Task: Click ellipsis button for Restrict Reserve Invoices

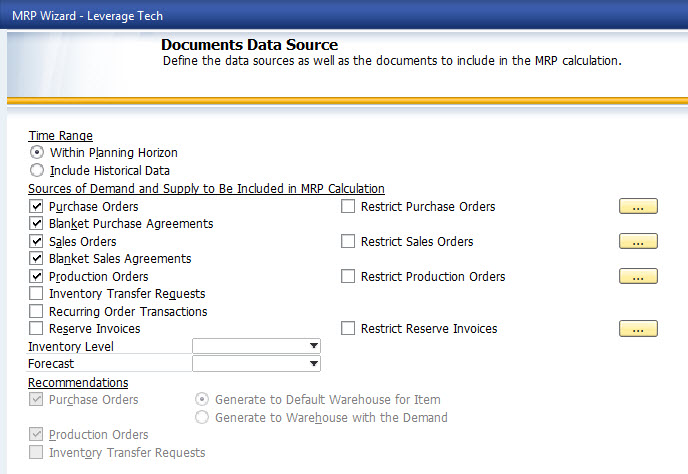Action: (638, 329)
